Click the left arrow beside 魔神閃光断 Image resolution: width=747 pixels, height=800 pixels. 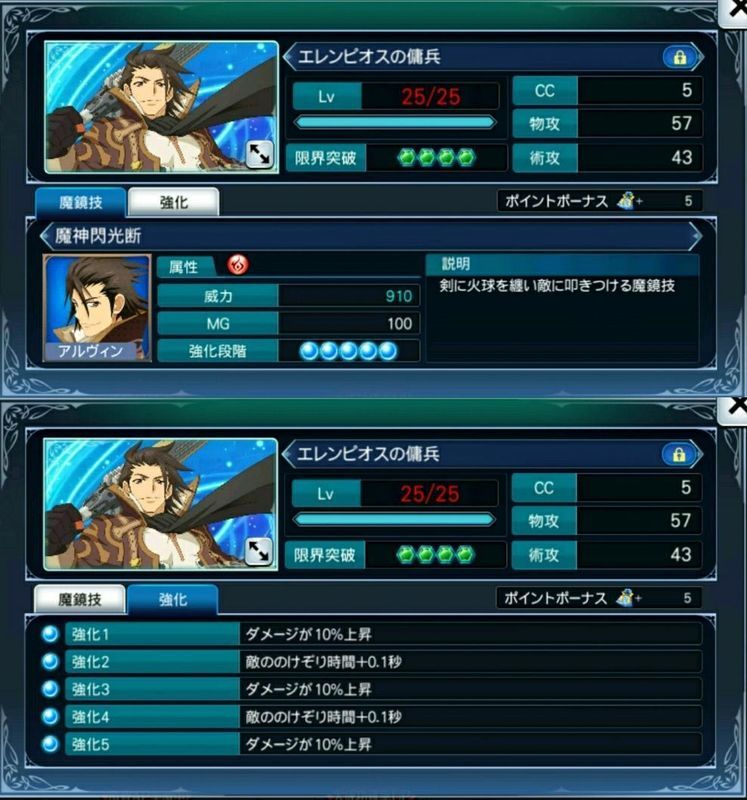[x=46, y=236]
